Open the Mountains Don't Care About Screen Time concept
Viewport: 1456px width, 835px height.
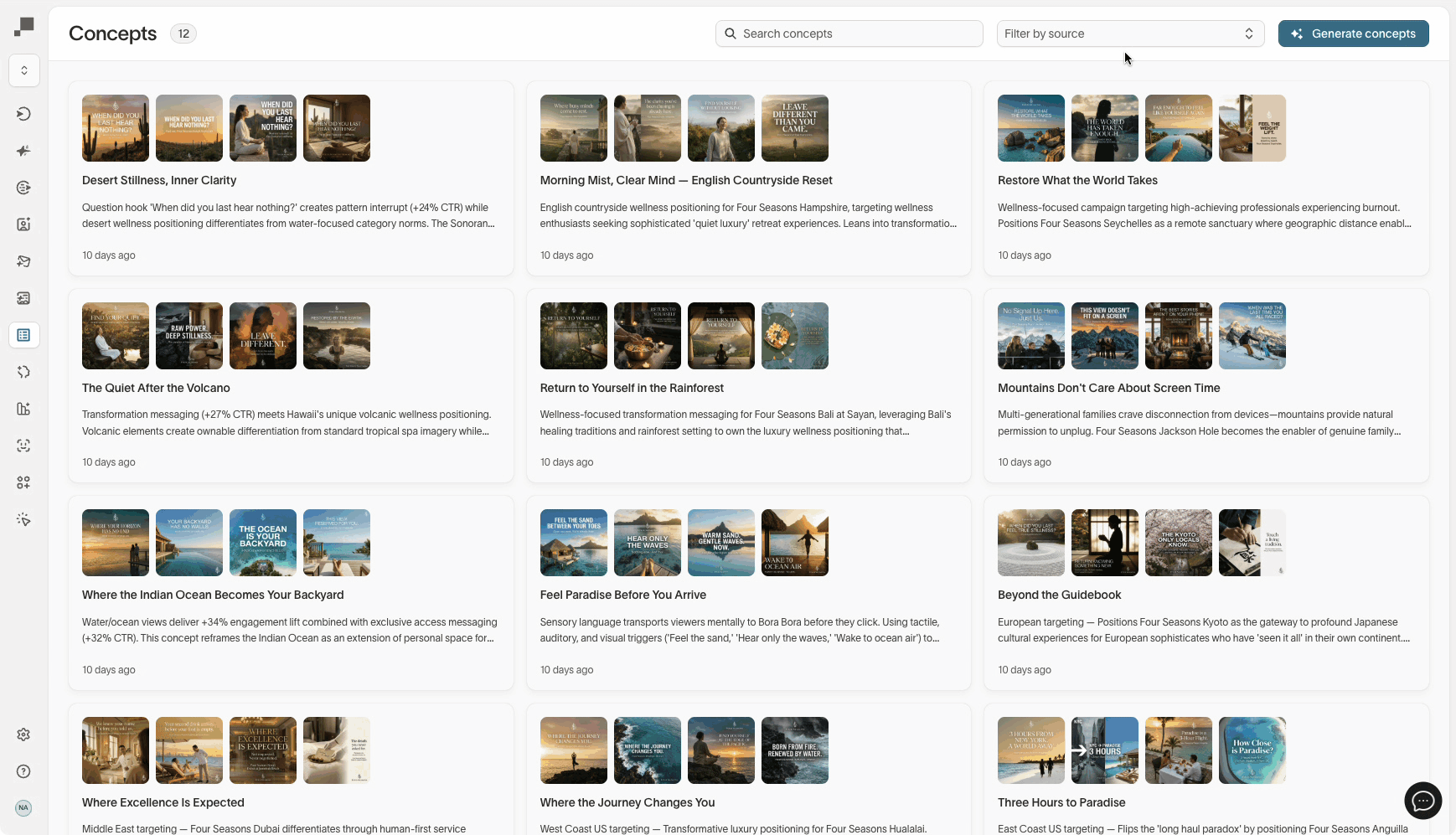click(x=1108, y=388)
